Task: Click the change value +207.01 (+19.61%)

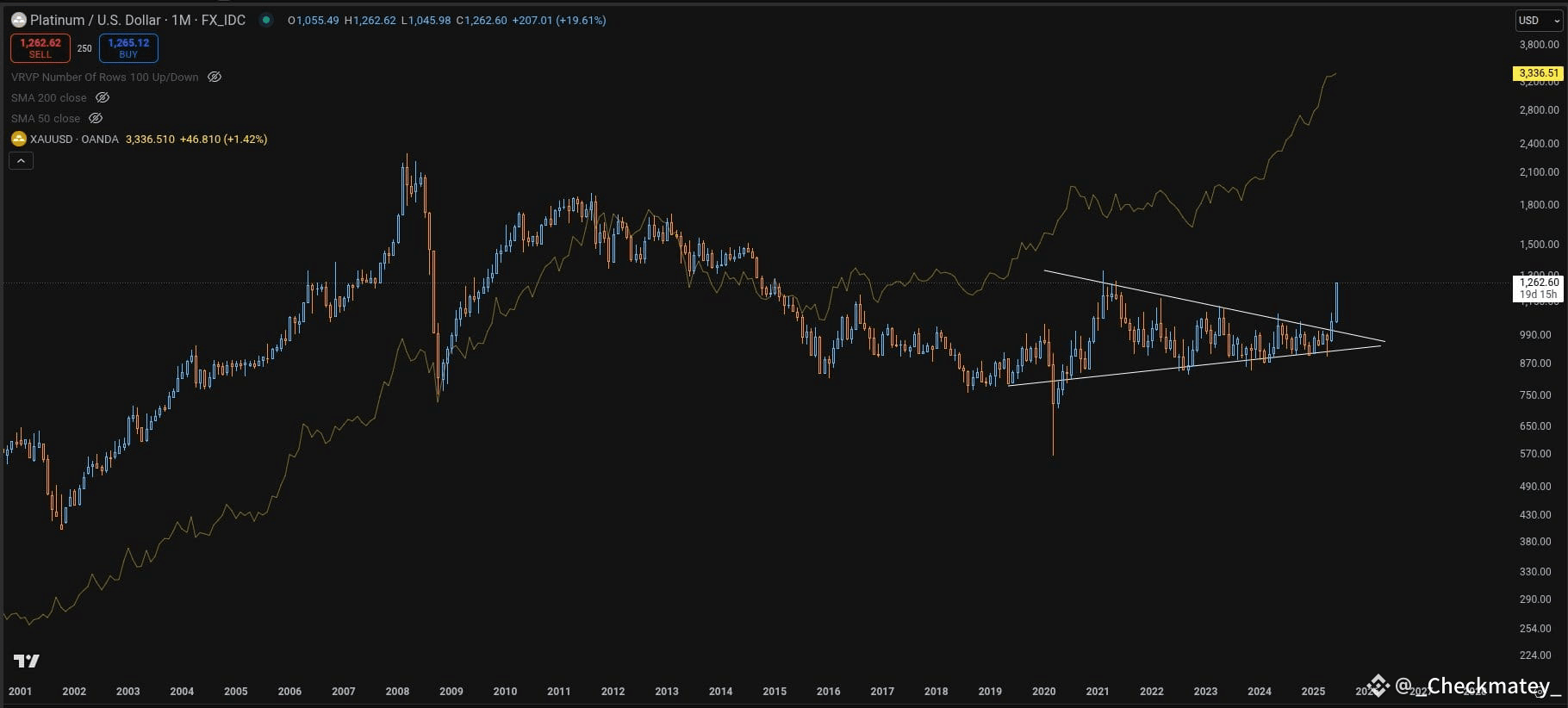Action: [559, 20]
